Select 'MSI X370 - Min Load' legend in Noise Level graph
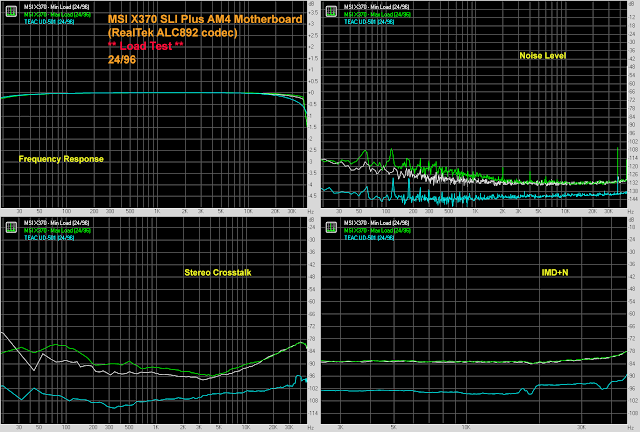This screenshot has height=432, width=640. tap(376, 7)
